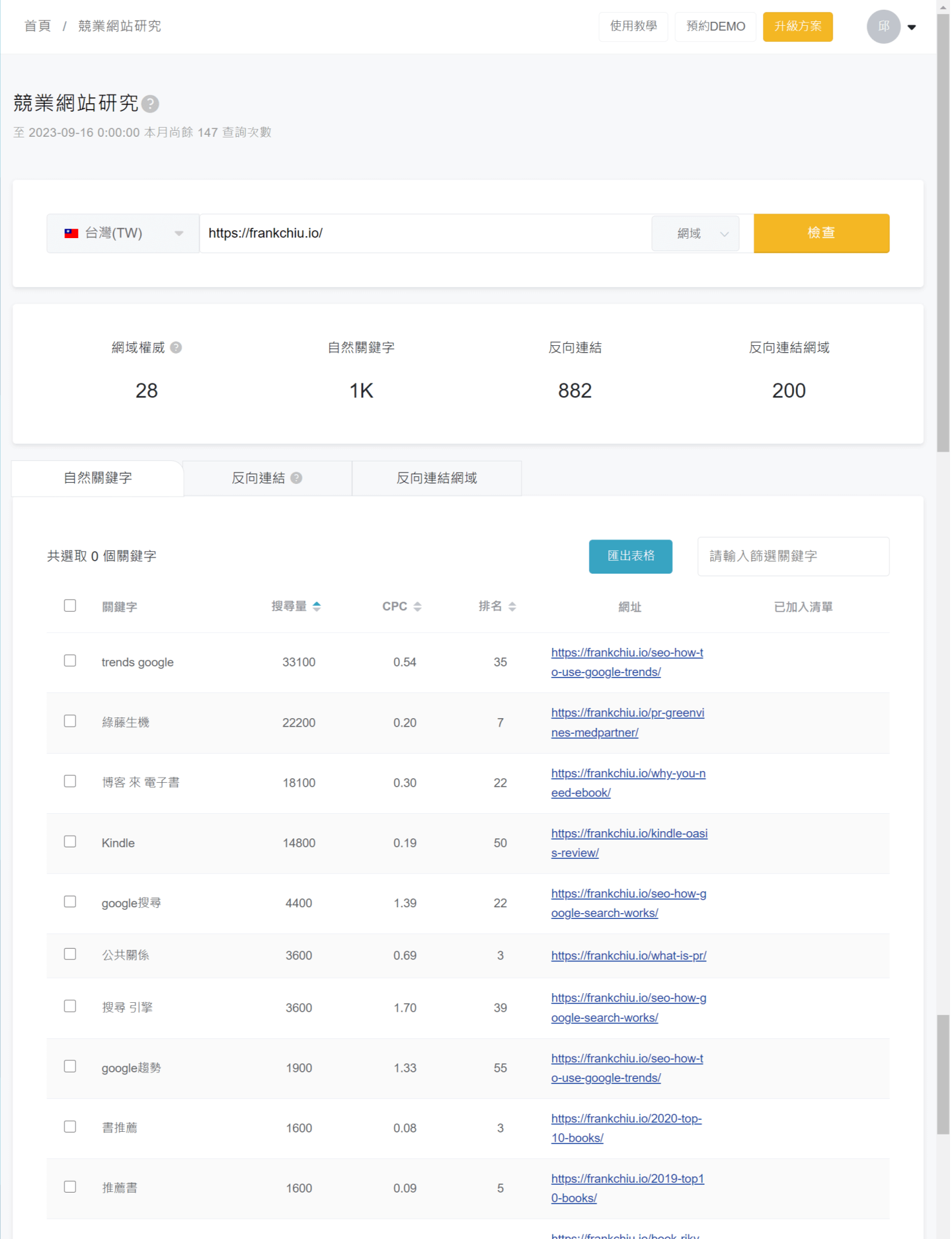Viewport: 952px width, 1239px height.
Task: Expand the 網域 scope dropdown
Action: point(702,234)
